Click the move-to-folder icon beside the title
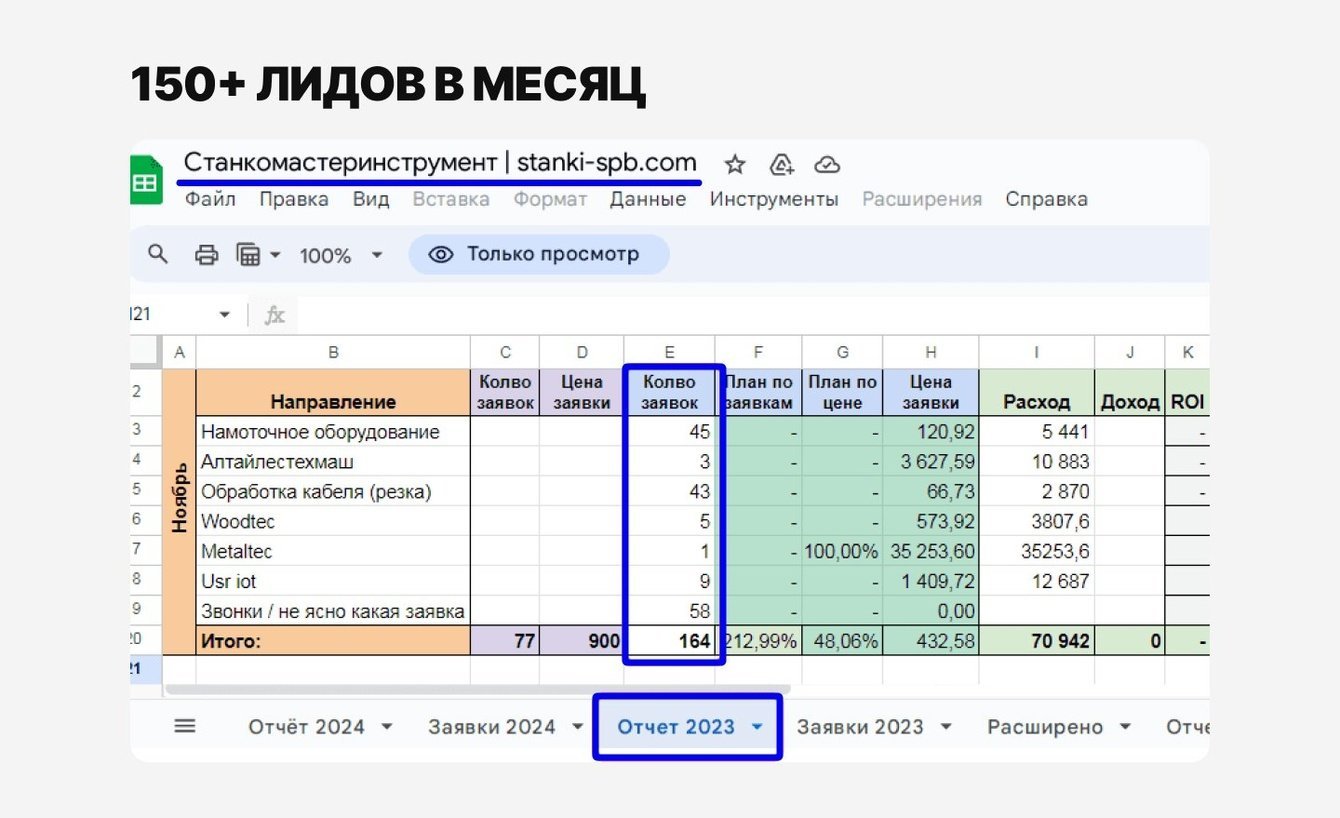1340x818 pixels. tap(782, 164)
